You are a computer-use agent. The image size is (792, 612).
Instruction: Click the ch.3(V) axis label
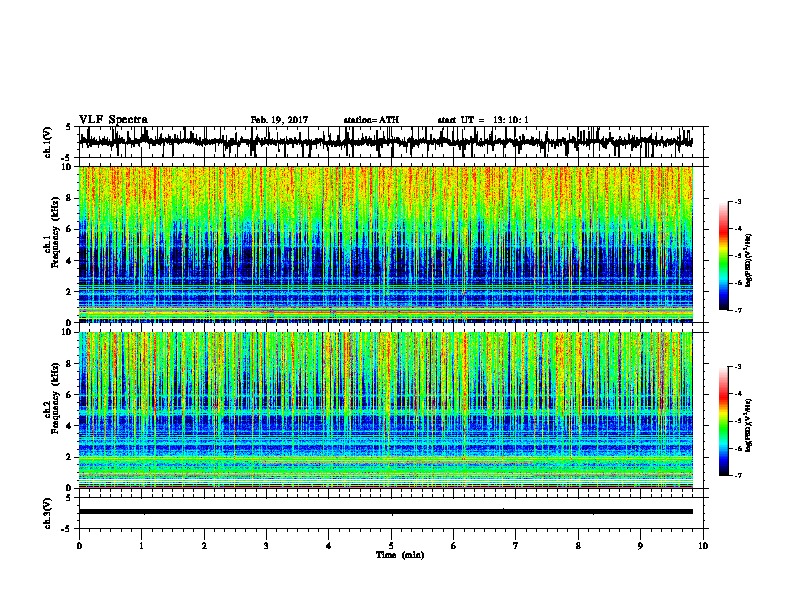pyautogui.click(x=48, y=514)
